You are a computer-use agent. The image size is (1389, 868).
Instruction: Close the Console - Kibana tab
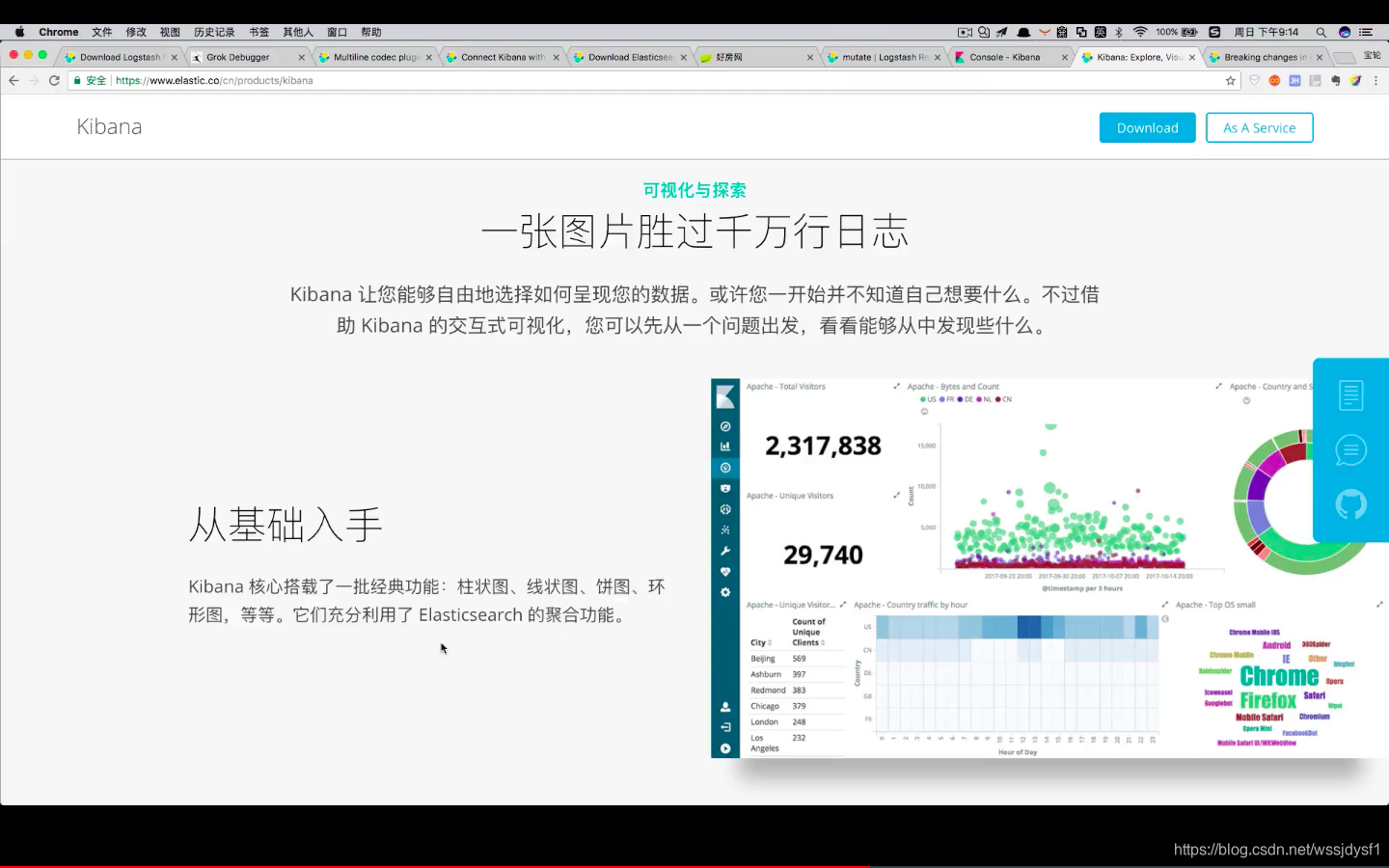click(x=1065, y=57)
